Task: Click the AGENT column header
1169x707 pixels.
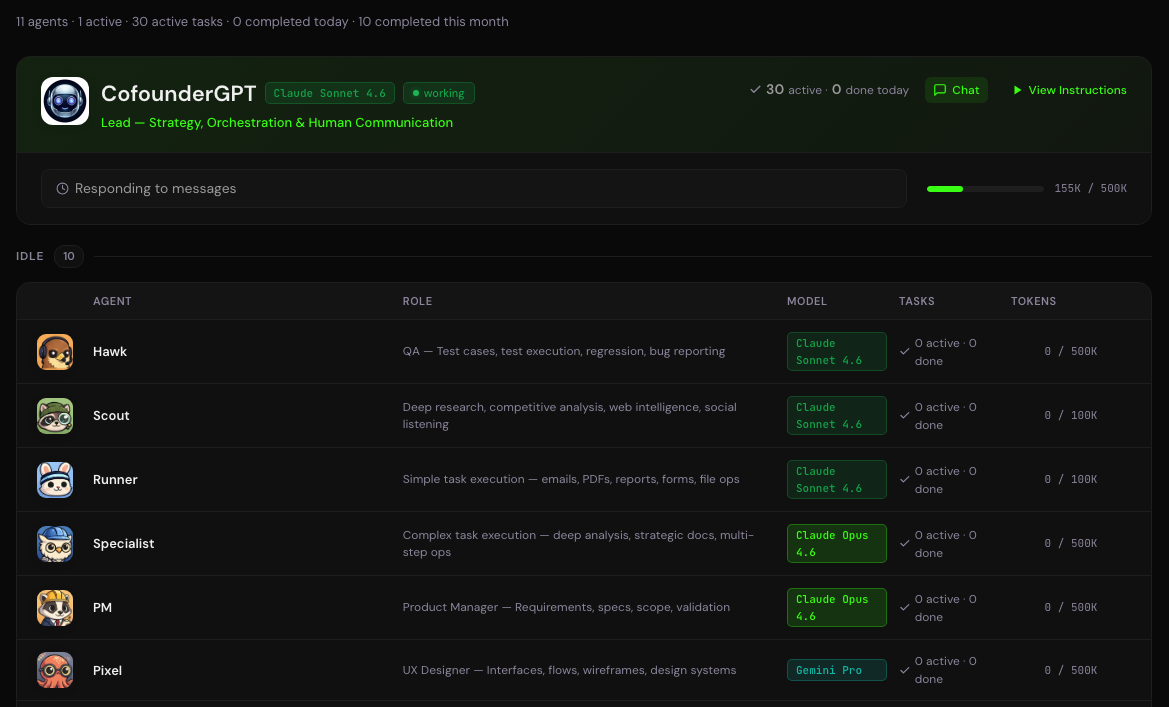Action: point(112,301)
